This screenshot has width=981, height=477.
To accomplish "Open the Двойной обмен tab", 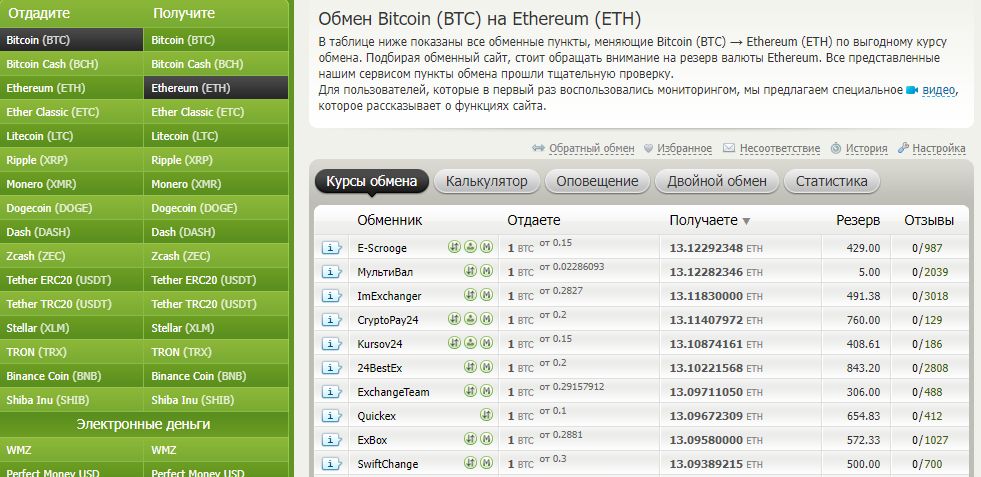I will [716, 182].
